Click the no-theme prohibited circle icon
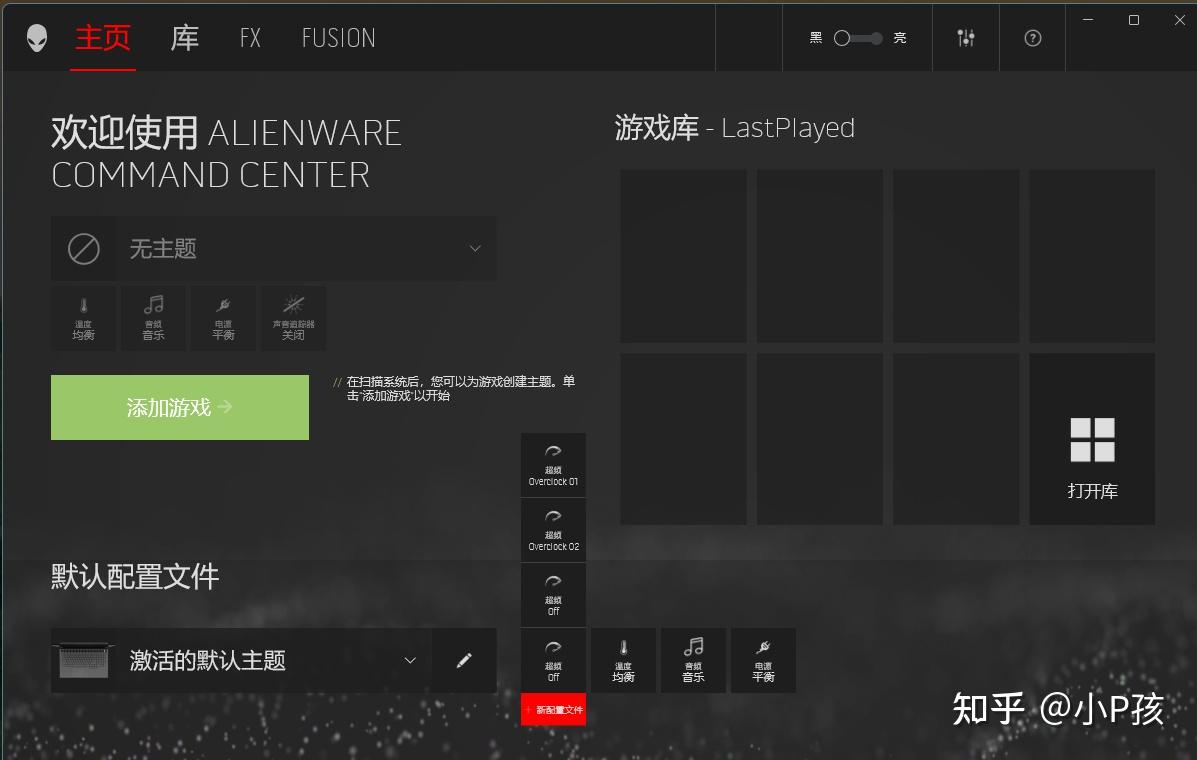This screenshot has width=1197, height=760. click(x=84, y=249)
